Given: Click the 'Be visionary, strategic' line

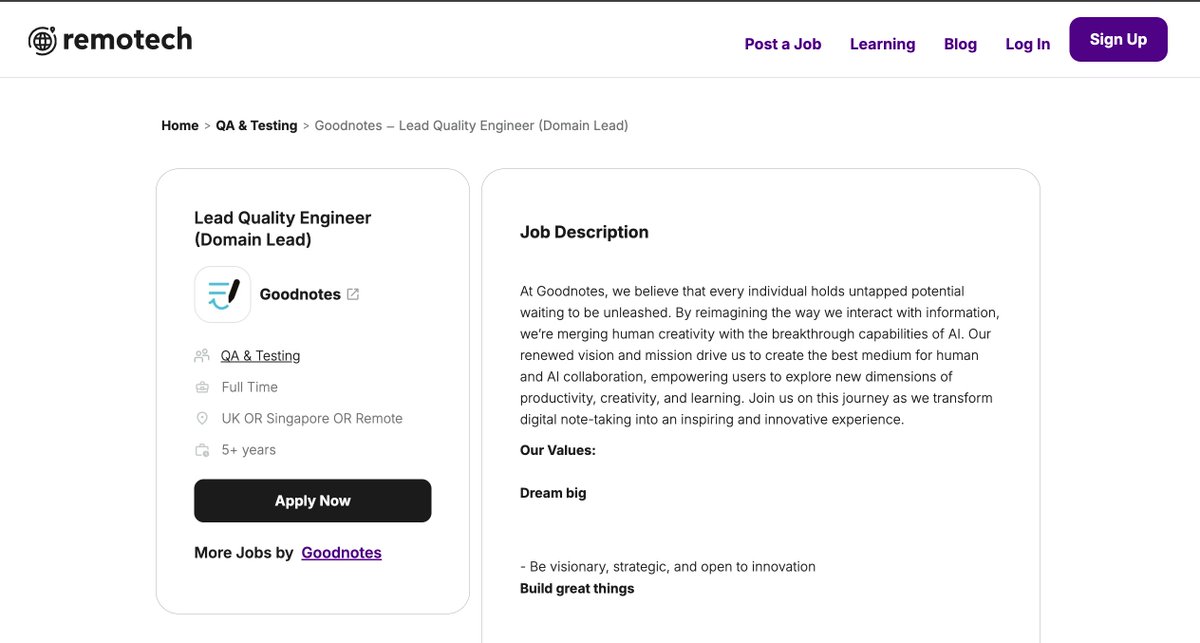Looking at the screenshot, I should click(668, 566).
